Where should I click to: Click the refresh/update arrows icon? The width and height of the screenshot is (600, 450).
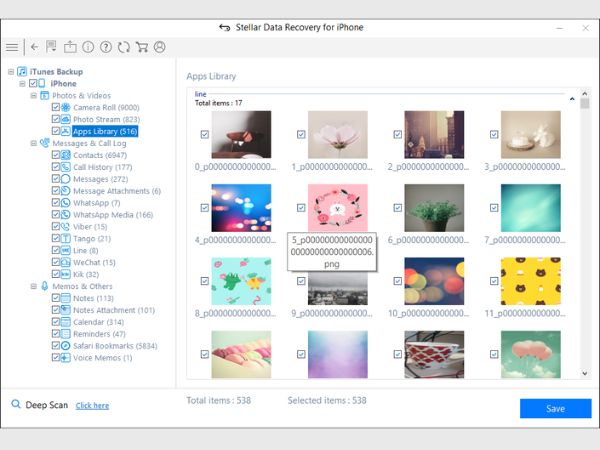point(124,46)
